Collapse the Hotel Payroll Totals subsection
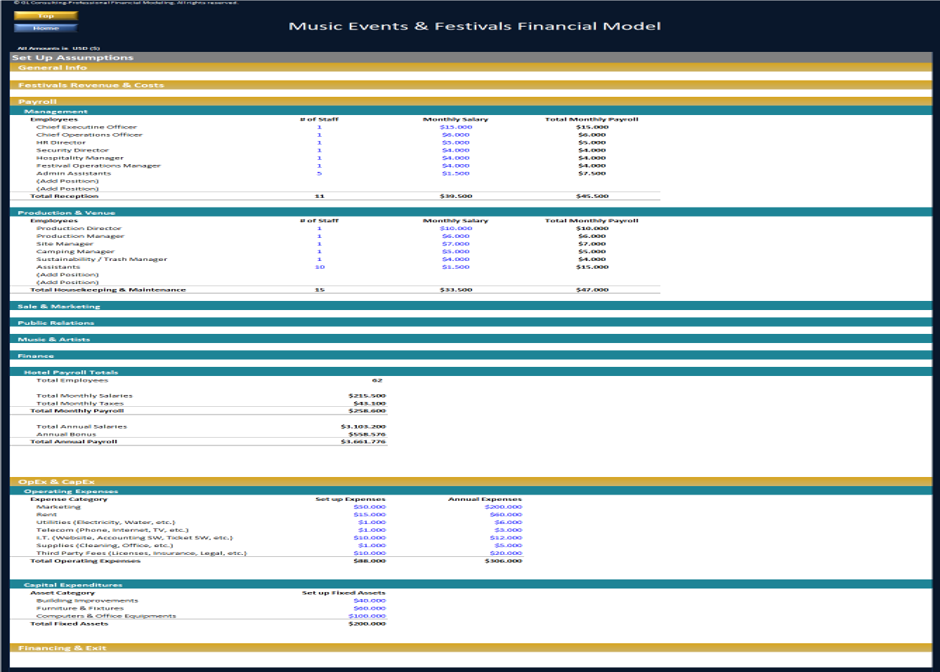Image resolution: width=940 pixels, height=672 pixels. 471,372
